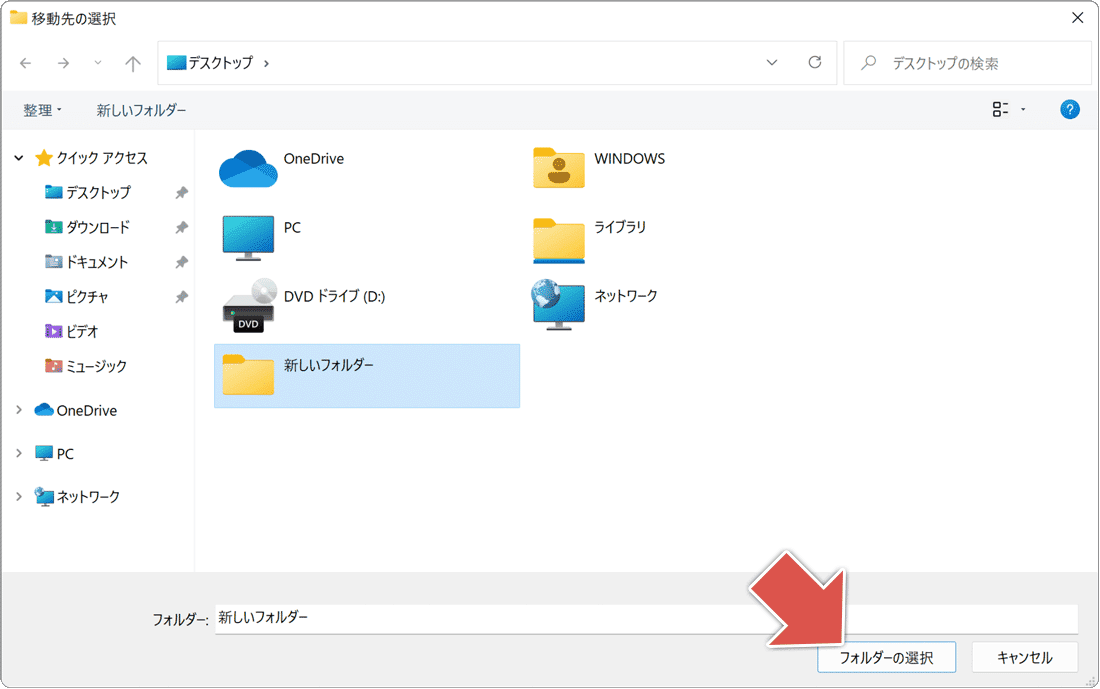The image size is (1100, 689).
Task: Click the blue help question mark icon
Action: pos(1070,109)
